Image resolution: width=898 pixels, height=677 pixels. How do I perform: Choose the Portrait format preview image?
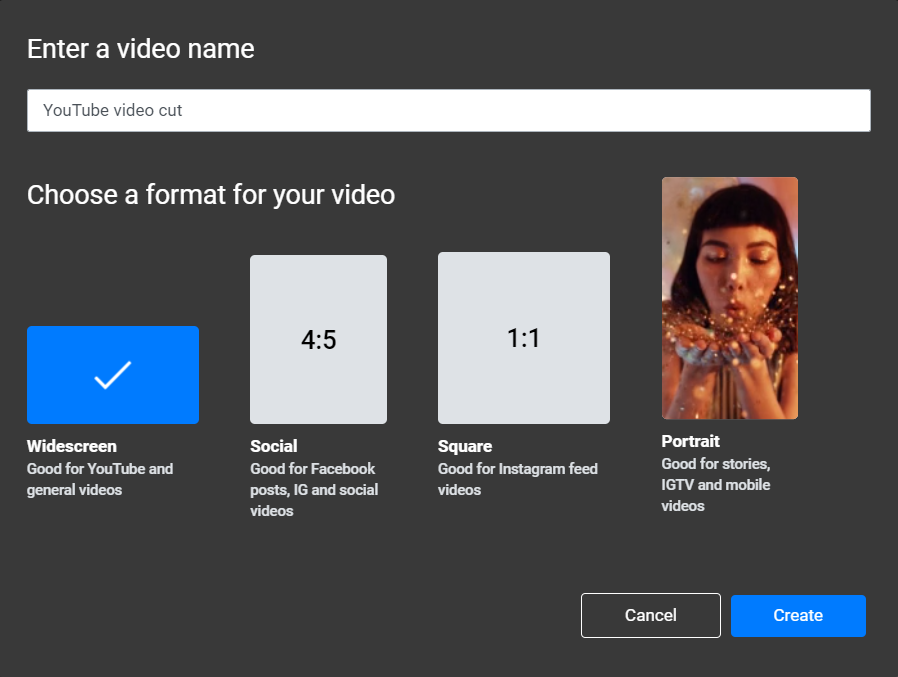tap(730, 298)
